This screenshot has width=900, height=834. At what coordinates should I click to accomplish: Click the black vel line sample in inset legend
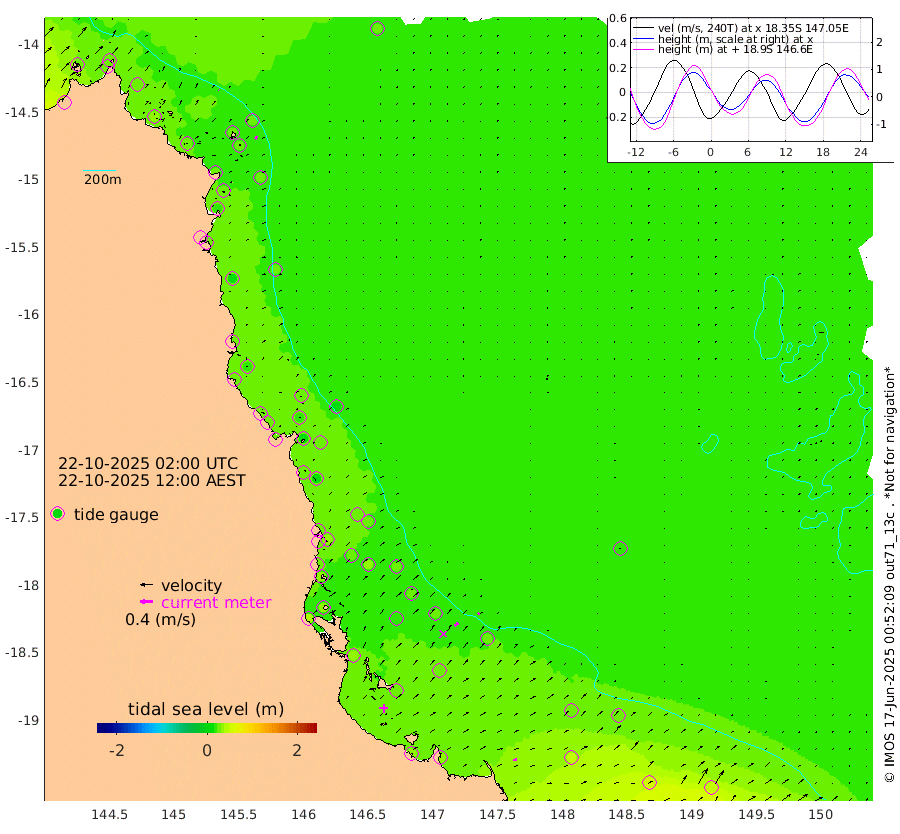(x=643, y=28)
